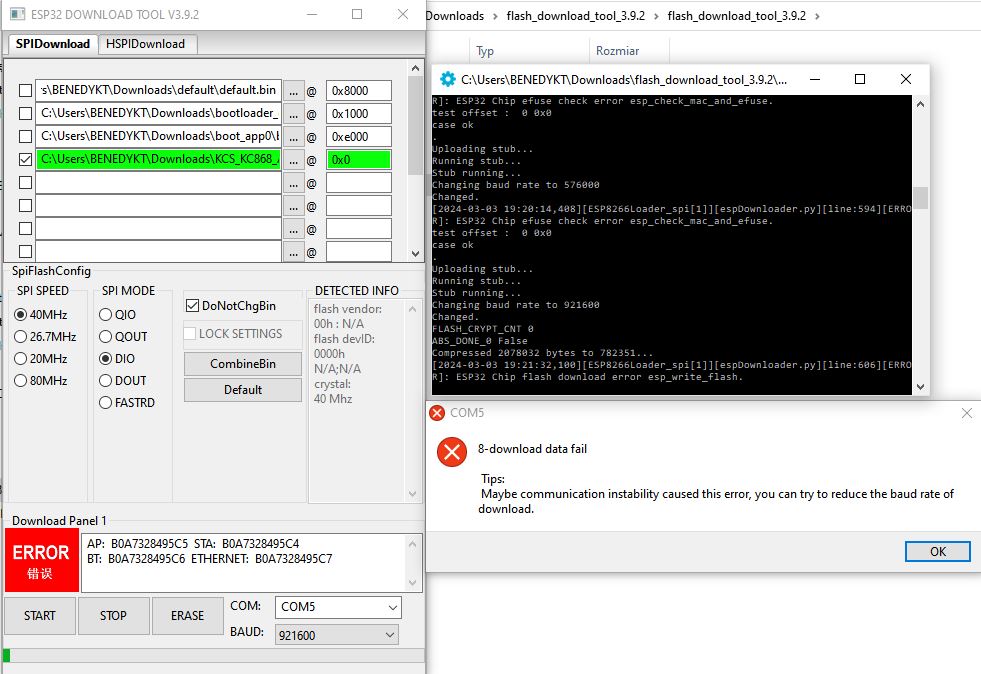Toggle the DoNotChgBin checkbox
Screen dimensions: 981x674
point(193,306)
